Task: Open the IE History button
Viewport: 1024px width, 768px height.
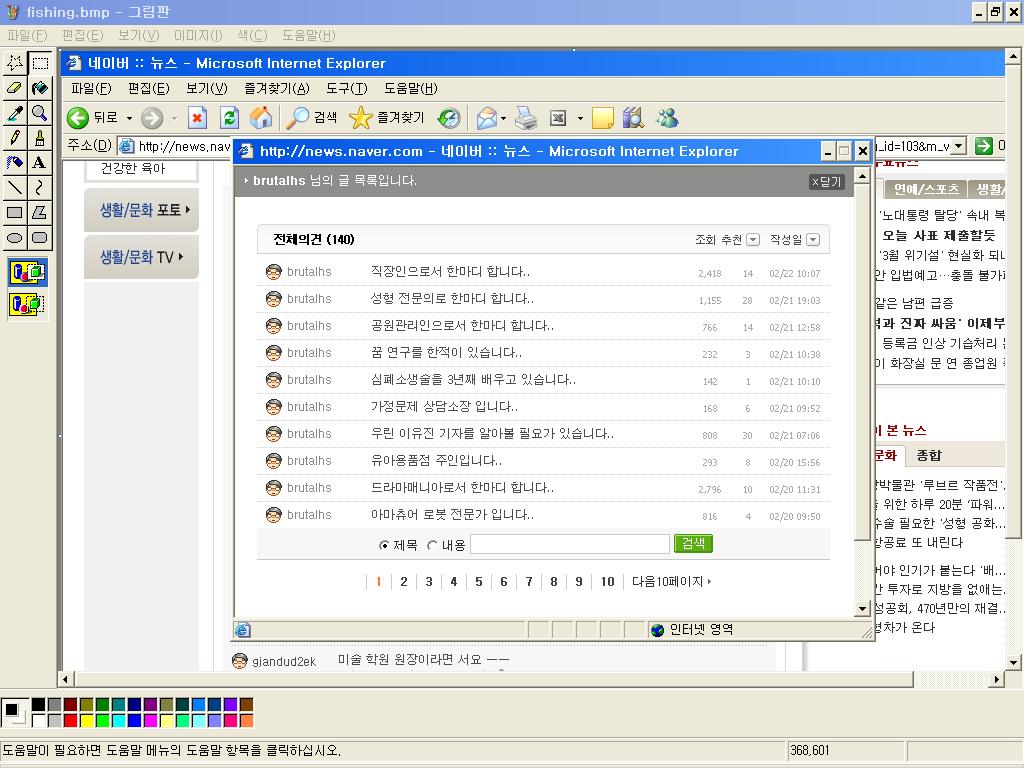Action: coord(449,118)
